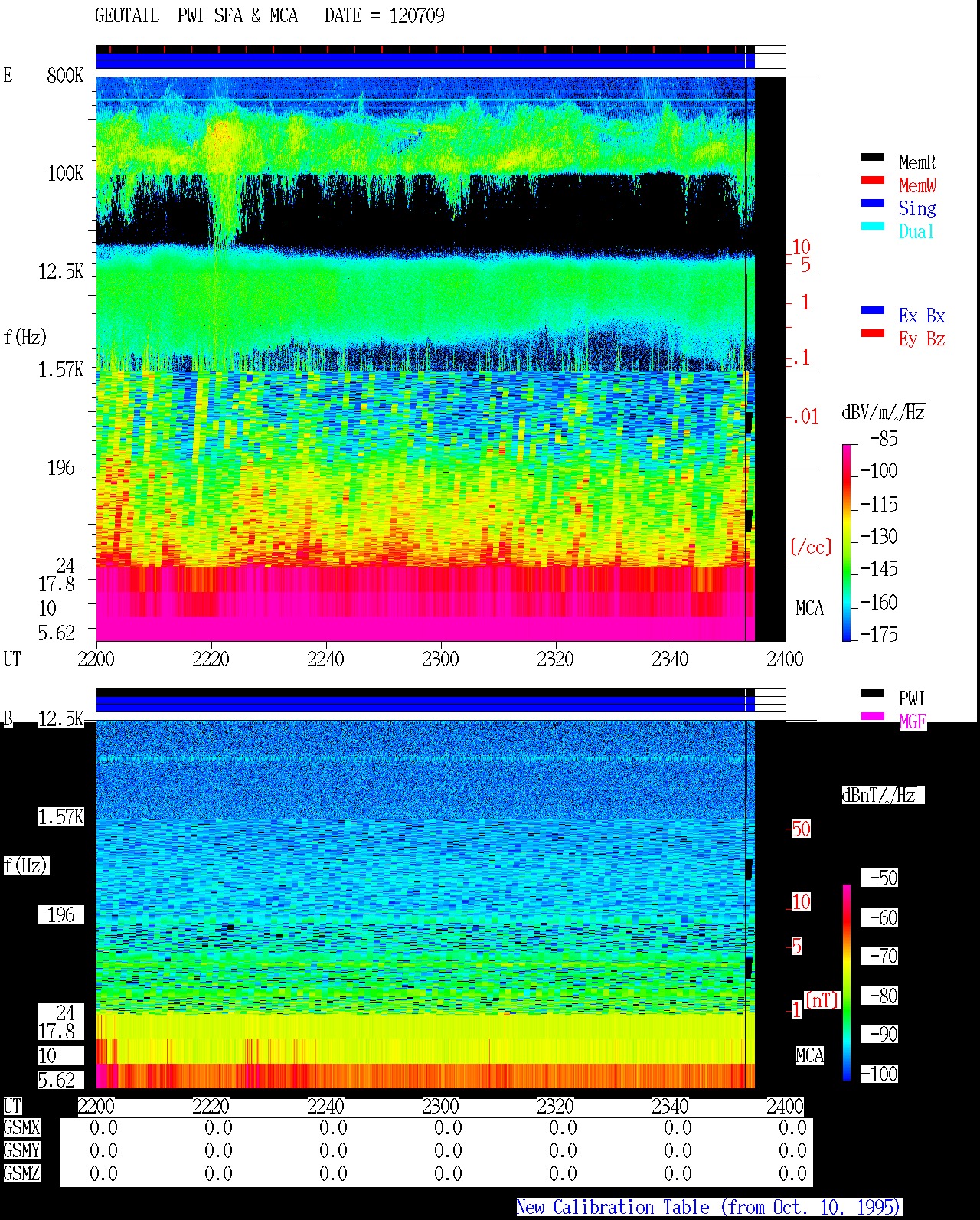Click the red Ey Bz legend swatch
The image size is (980, 1220).
873,334
